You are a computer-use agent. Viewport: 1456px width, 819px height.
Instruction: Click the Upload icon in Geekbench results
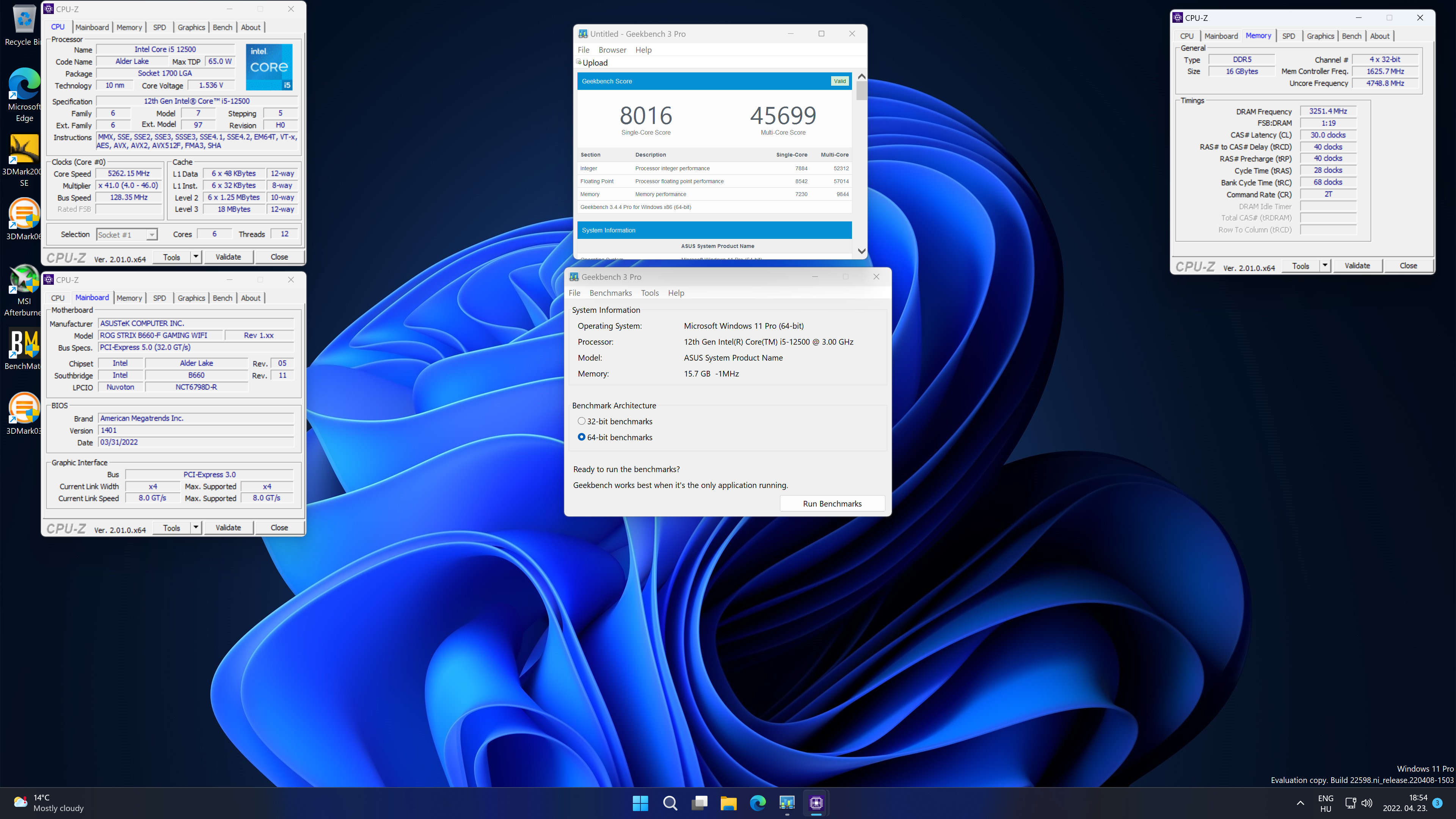point(579,62)
